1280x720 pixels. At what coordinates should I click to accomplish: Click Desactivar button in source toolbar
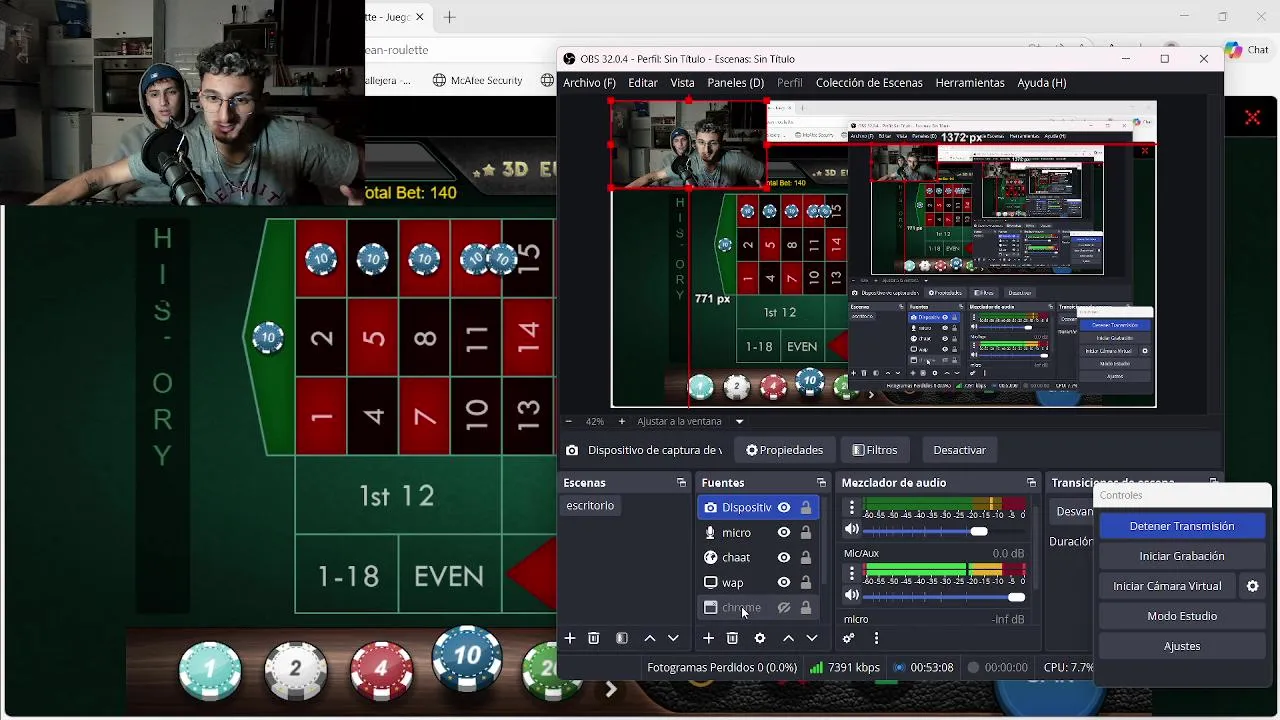click(959, 450)
